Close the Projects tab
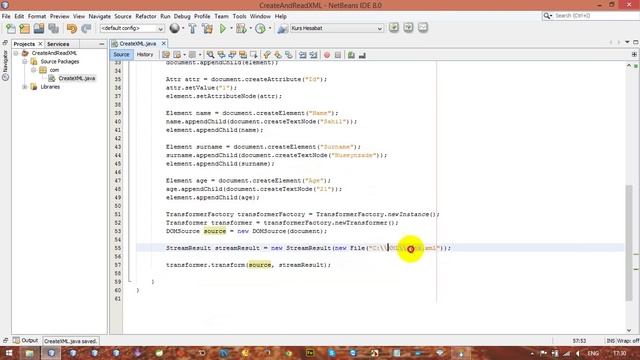Screen dimensions: 640x360 pos(40,44)
